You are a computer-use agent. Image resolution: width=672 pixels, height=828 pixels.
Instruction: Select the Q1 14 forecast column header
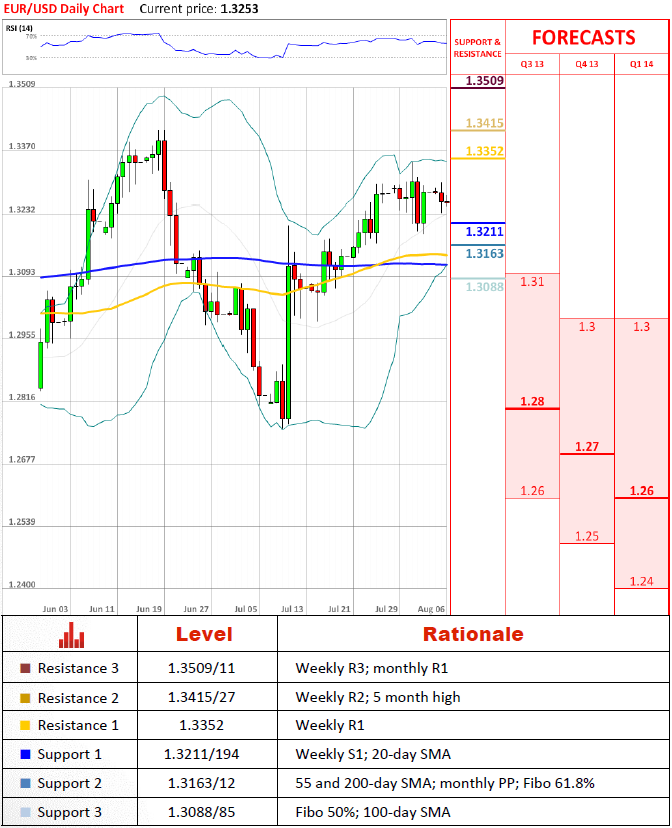(641, 64)
